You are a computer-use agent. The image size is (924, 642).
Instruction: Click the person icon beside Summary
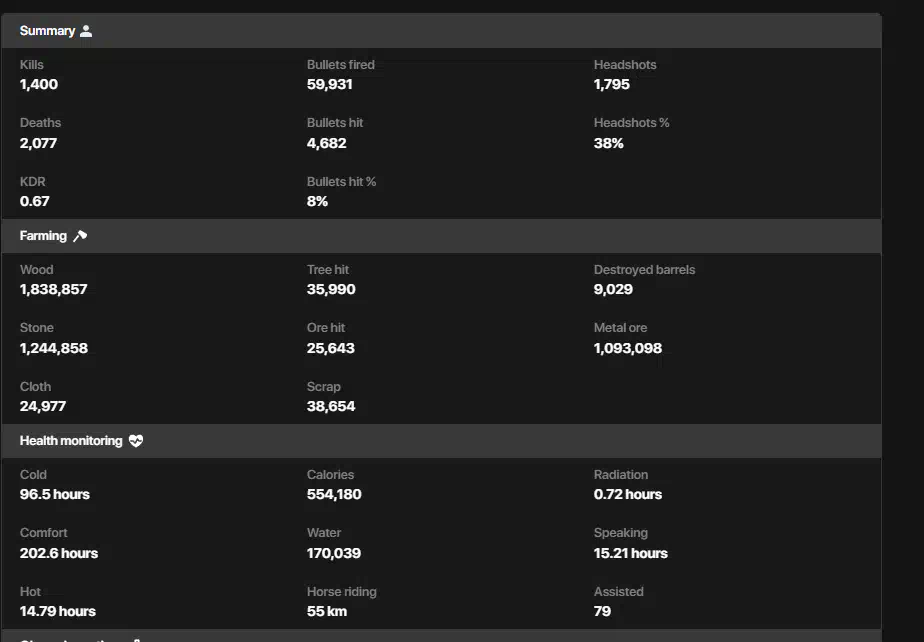click(86, 31)
